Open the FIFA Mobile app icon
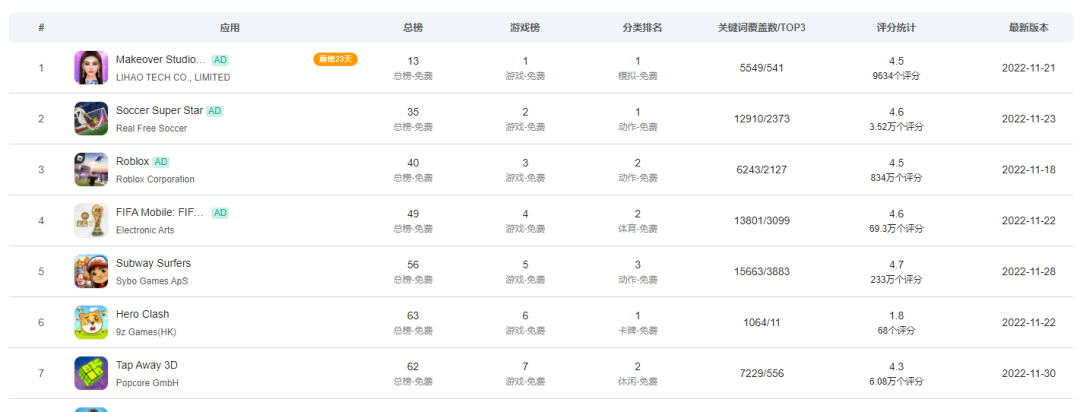The height and width of the screenshot is (412, 1080). click(x=91, y=220)
